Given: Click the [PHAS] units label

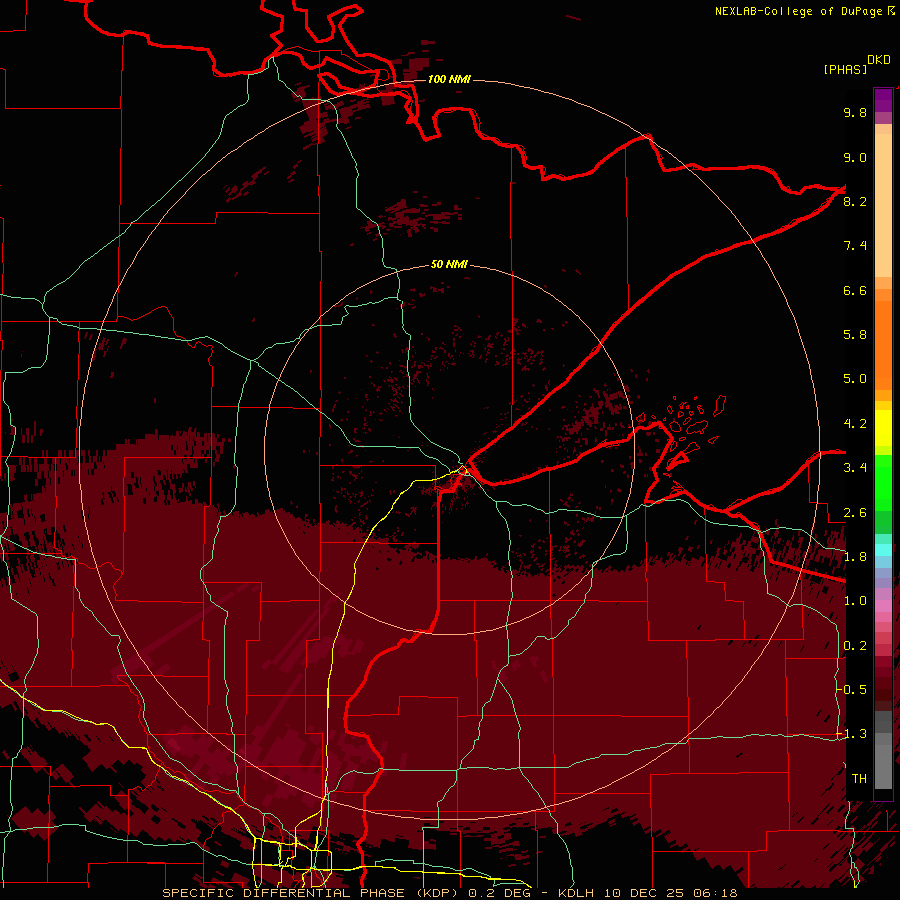Looking at the screenshot, I should pos(845,69).
